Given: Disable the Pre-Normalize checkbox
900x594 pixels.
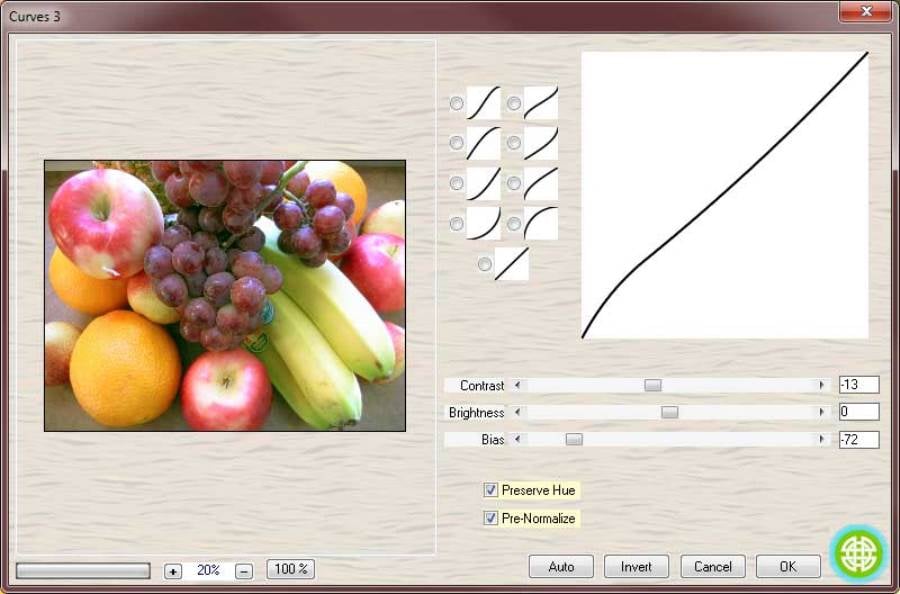Looking at the screenshot, I should point(491,518).
